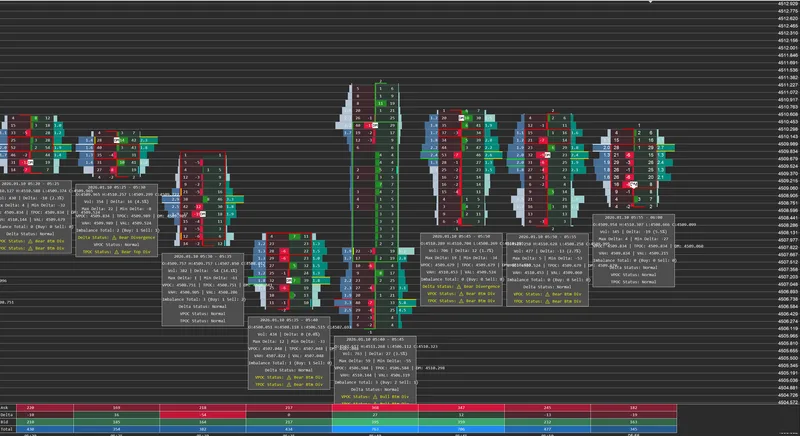Click line 'Vol: 763 | Delta: 27 (3.5%)'

coord(375,353)
